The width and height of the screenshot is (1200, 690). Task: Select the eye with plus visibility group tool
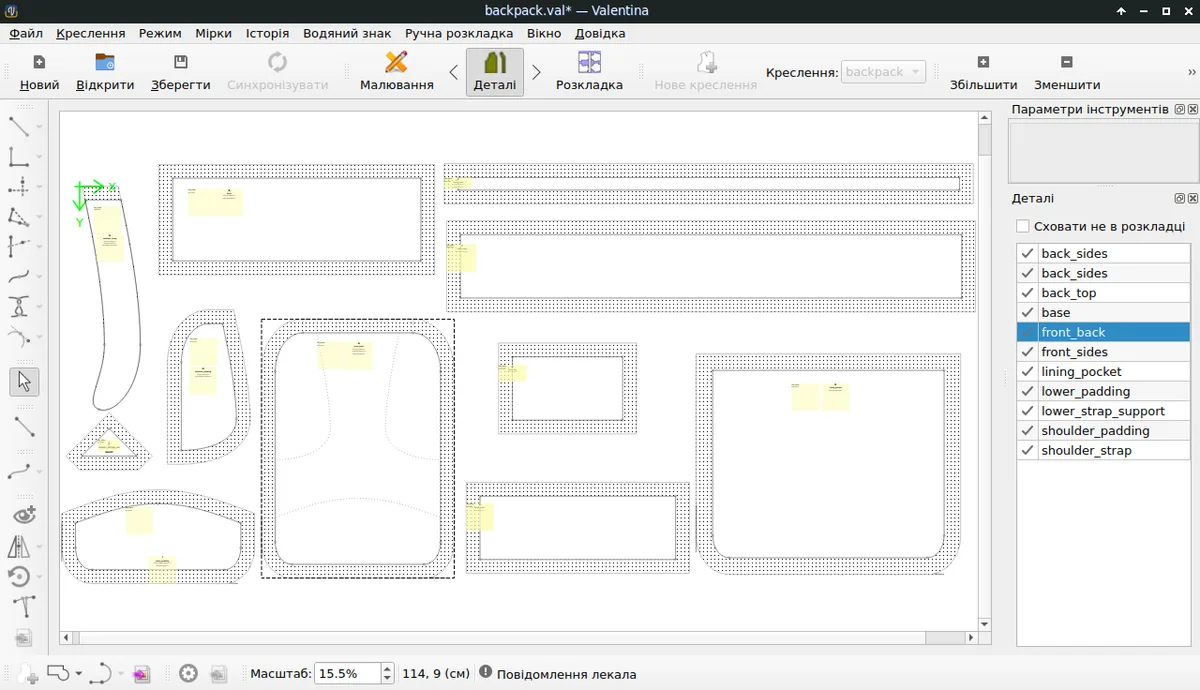(24, 515)
